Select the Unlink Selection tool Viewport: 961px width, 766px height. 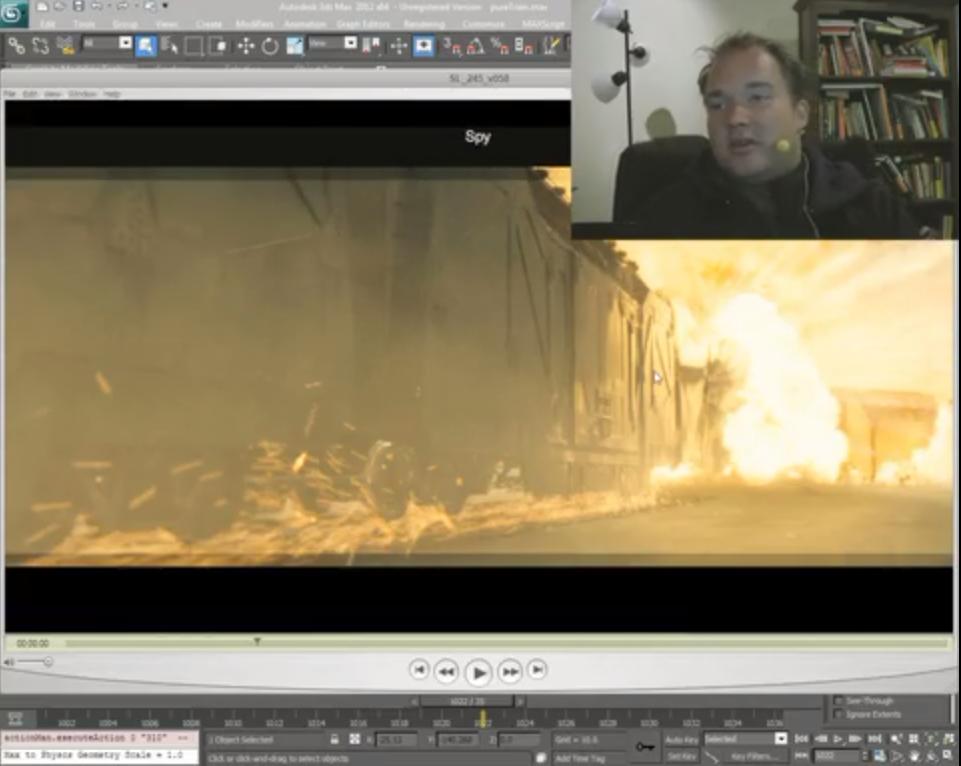coord(40,46)
